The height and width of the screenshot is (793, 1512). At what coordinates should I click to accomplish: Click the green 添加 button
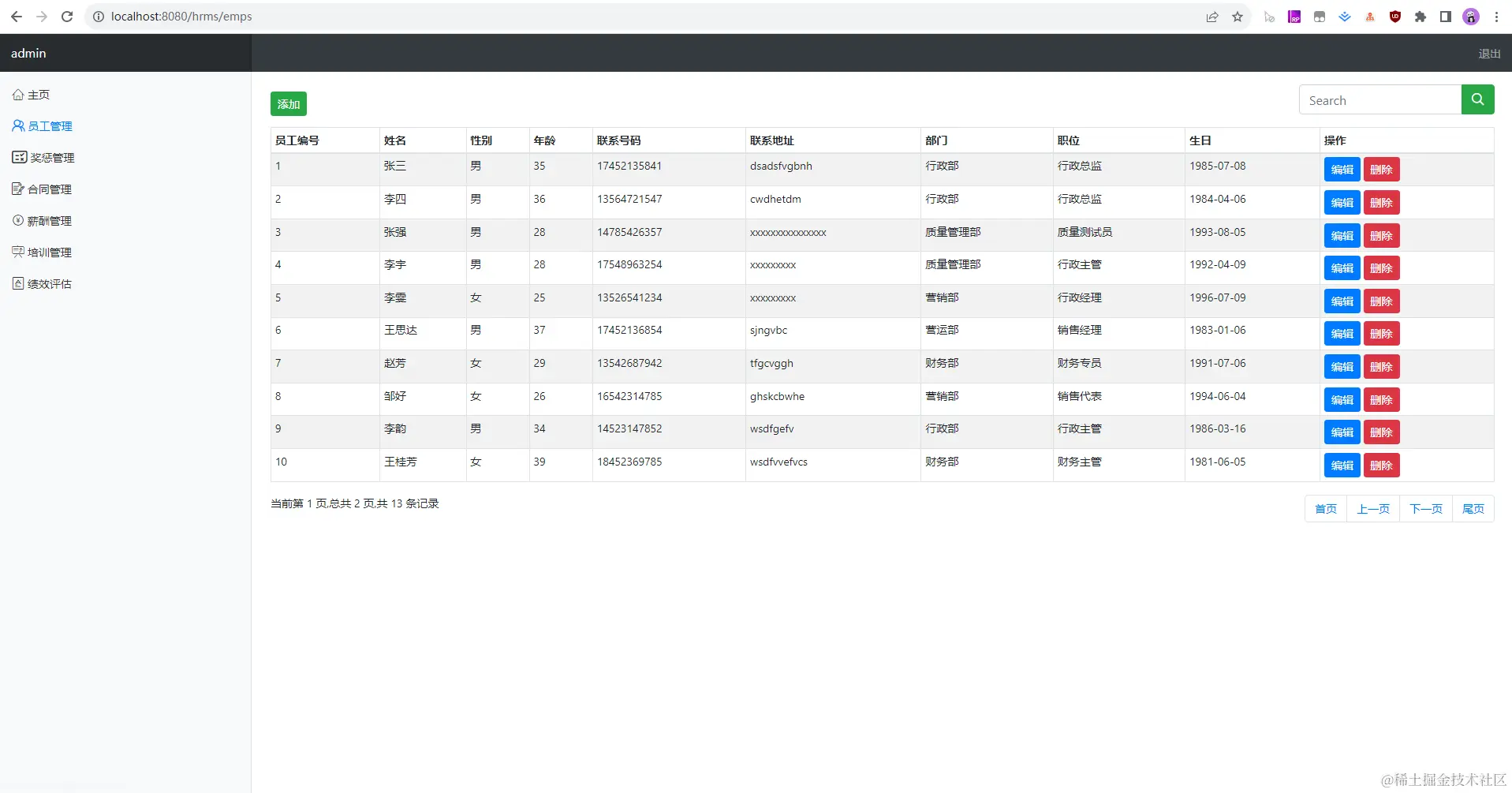(x=289, y=104)
